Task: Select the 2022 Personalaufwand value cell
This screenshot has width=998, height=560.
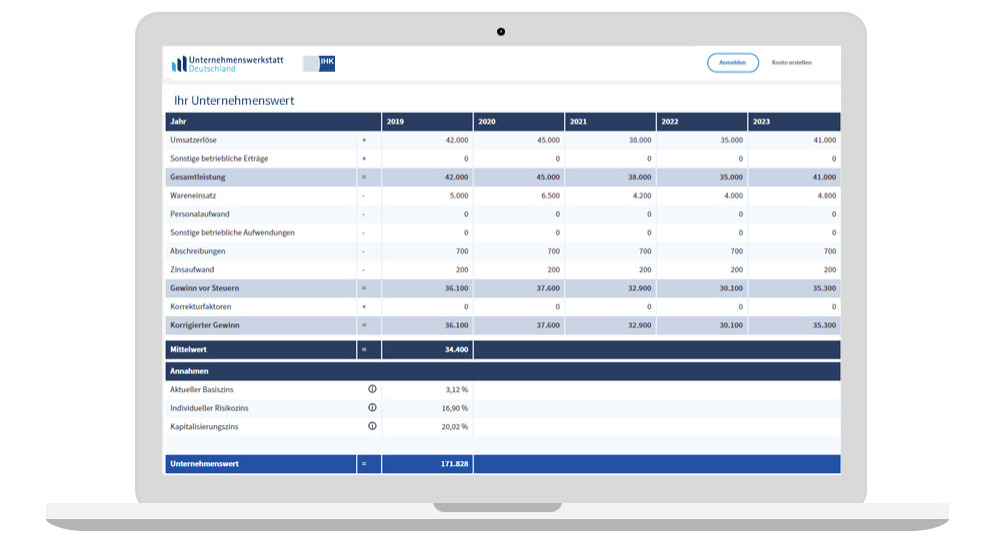Action: (x=702, y=214)
